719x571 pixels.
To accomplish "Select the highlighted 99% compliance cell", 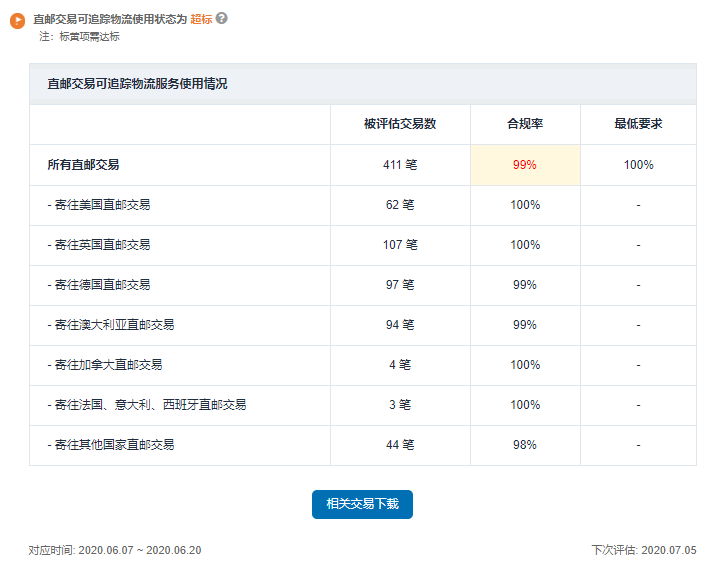I will point(525,165).
